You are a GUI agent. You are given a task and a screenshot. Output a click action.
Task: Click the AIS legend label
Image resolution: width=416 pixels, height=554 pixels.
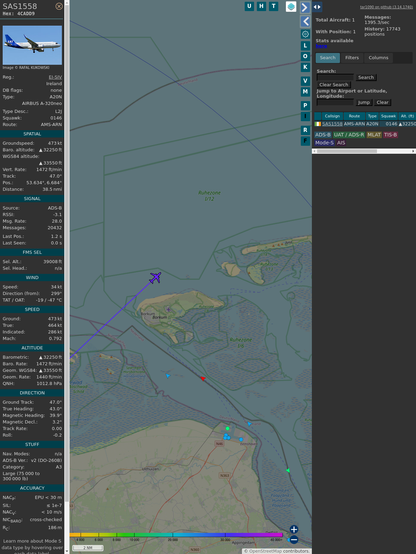click(341, 143)
